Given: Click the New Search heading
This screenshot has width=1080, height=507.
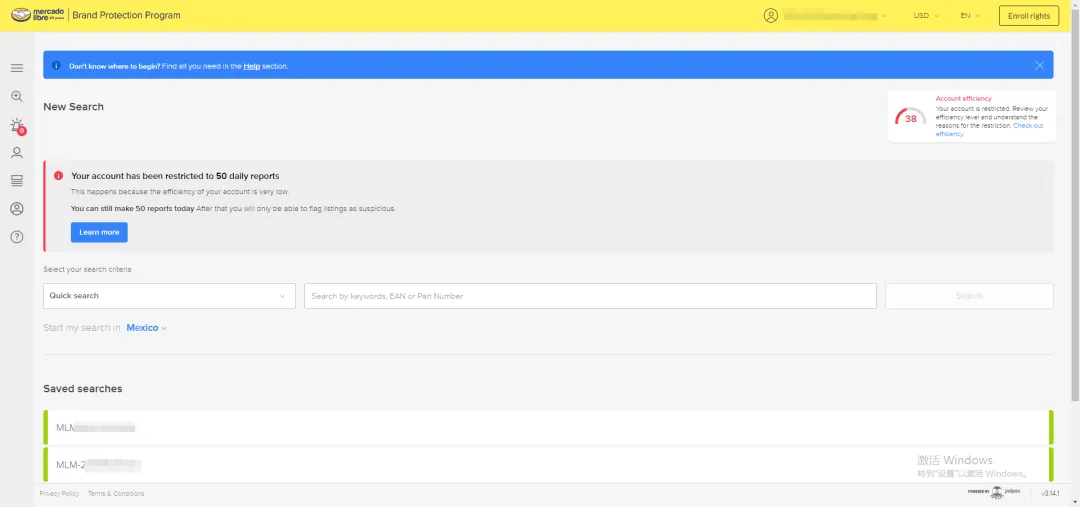Looking at the screenshot, I should pos(74,107).
